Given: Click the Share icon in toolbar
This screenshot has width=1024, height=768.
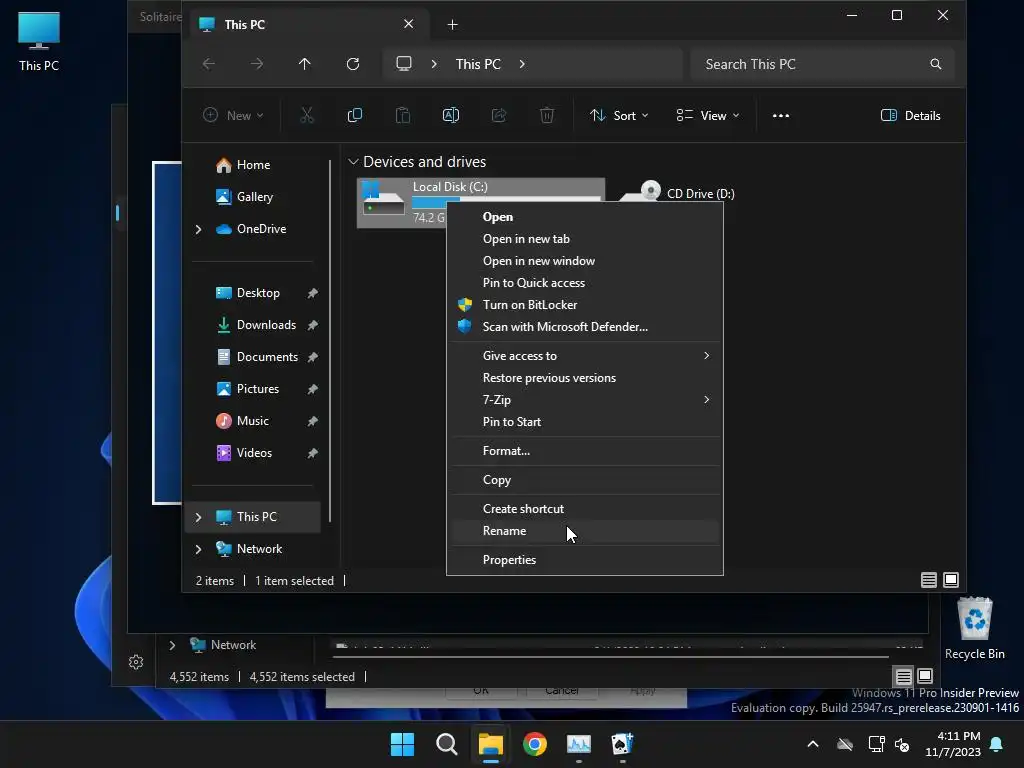Looking at the screenshot, I should pyautogui.click(x=499, y=116).
